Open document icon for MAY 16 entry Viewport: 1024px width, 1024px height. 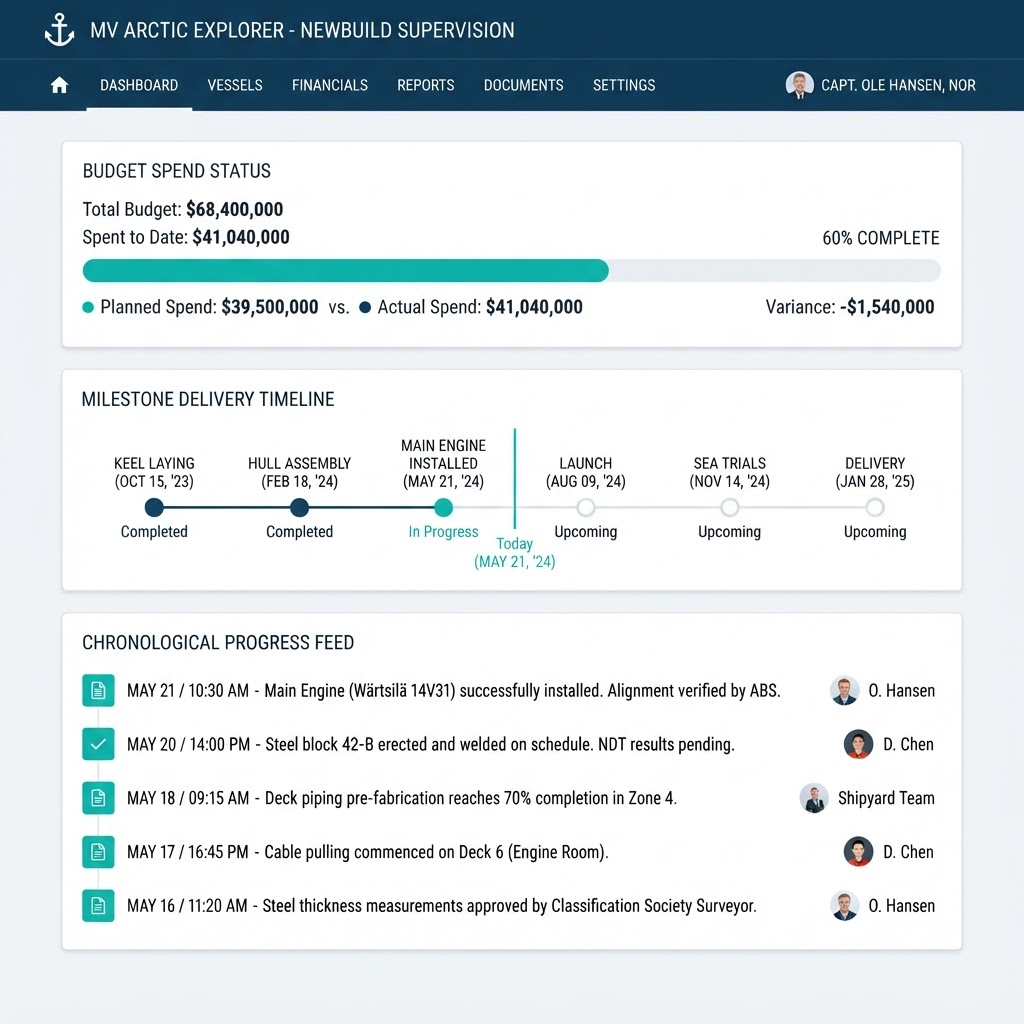coord(99,906)
